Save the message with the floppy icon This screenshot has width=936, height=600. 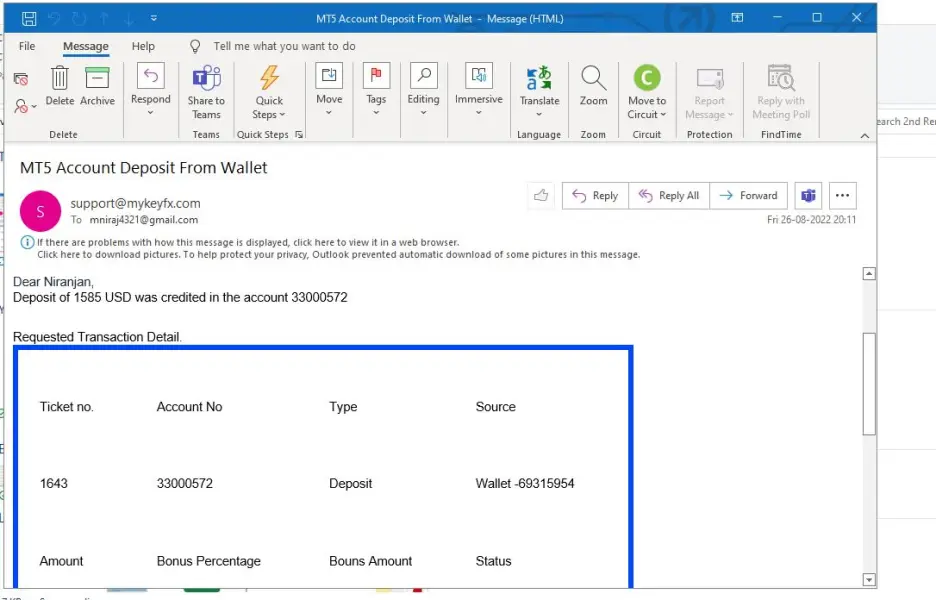pos(29,18)
